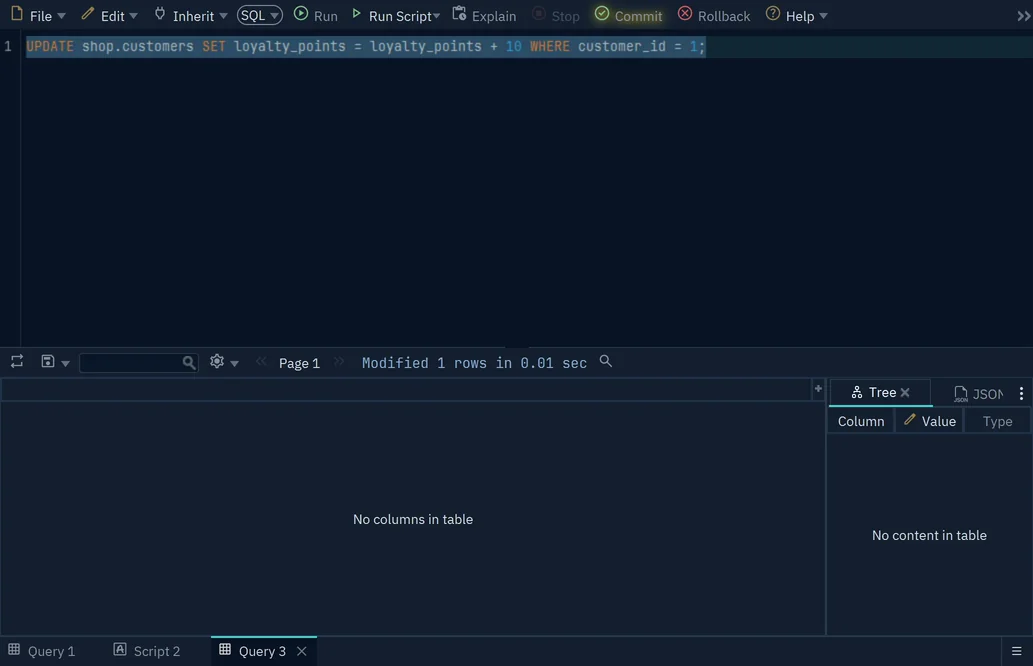The image size is (1033, 666).
Task: Commit the transaction
Action: click(x=628, y=15)
